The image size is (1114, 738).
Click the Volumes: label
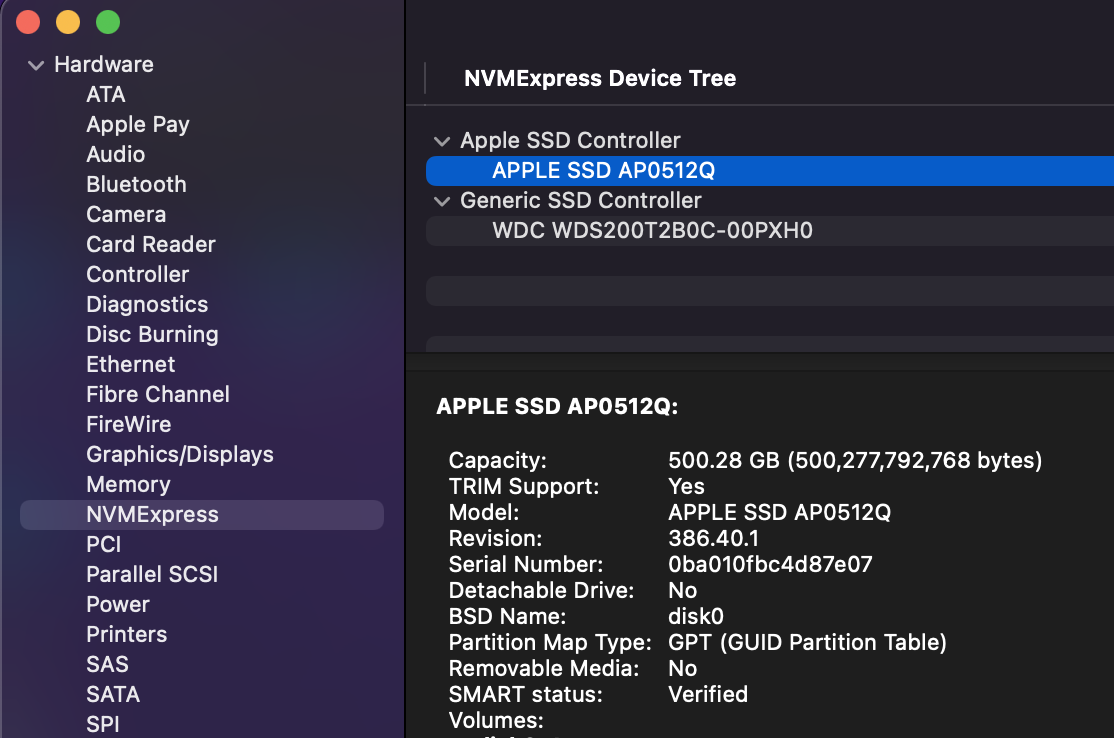coord(496,721)
